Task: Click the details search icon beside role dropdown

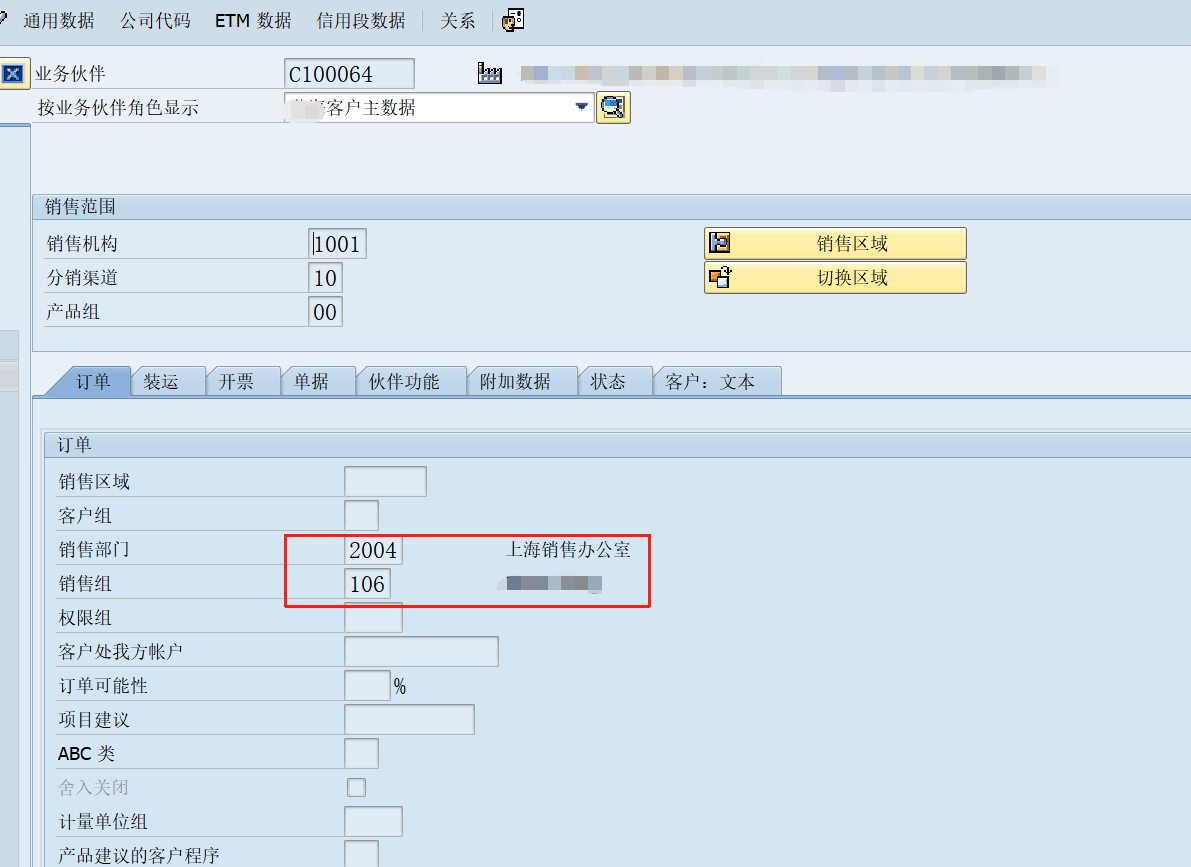Action: 613,107
